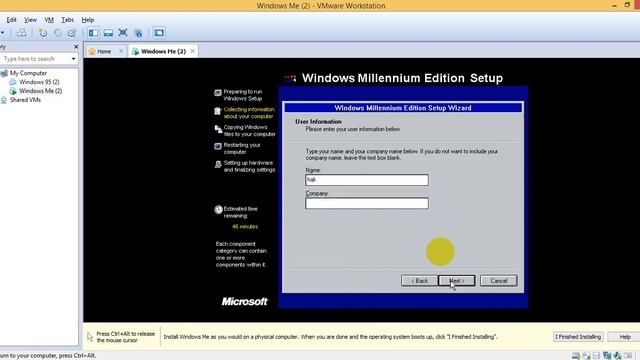This screenshot has height=360, width=640.
Task: Click the floppy drive status icon
Action: coord(596,356)
